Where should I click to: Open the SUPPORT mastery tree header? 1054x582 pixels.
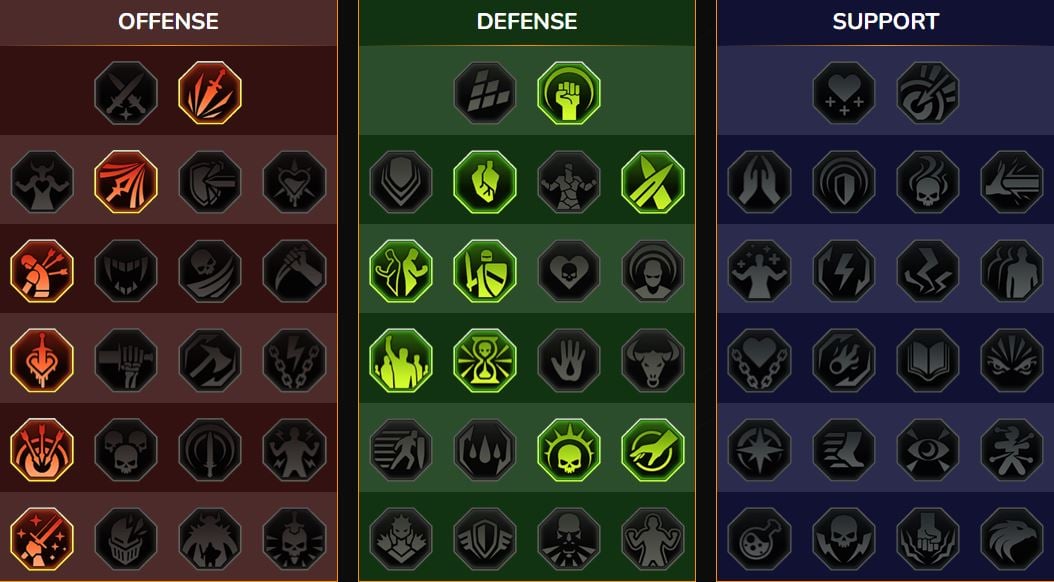(x=885, y=22)
